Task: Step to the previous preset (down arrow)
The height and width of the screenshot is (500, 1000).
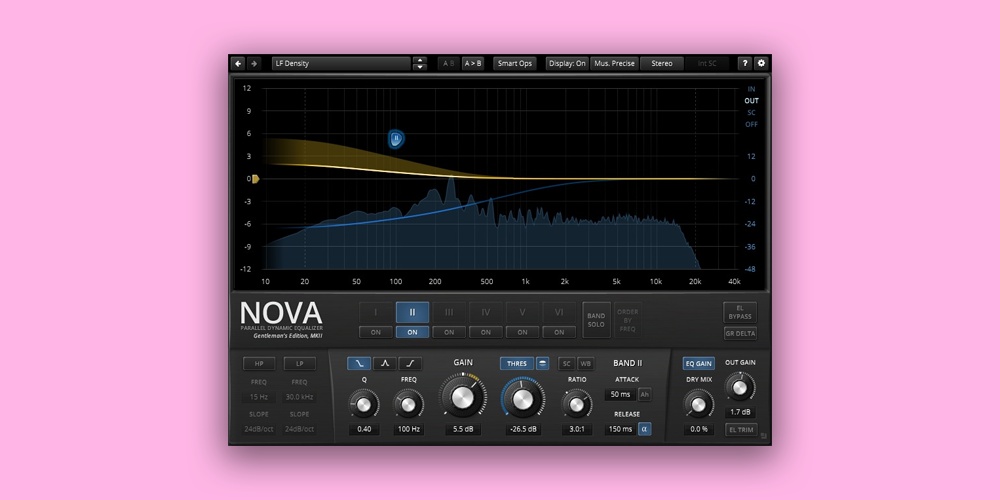Action: 420,66
